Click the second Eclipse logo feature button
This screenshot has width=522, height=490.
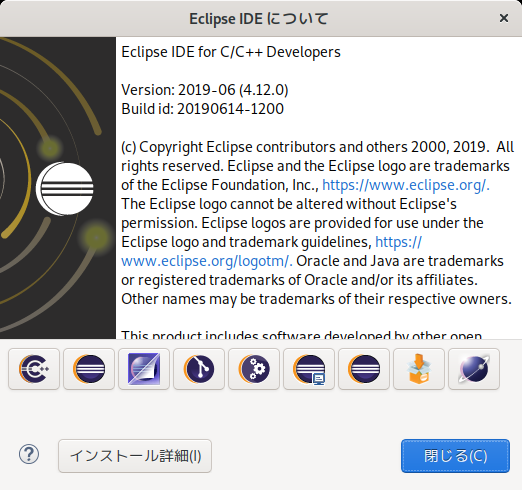coord(89,369)
